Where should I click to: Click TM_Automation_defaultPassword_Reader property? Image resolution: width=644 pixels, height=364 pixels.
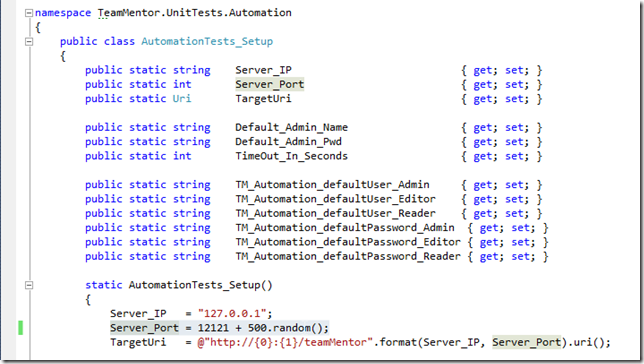[348, 257]
